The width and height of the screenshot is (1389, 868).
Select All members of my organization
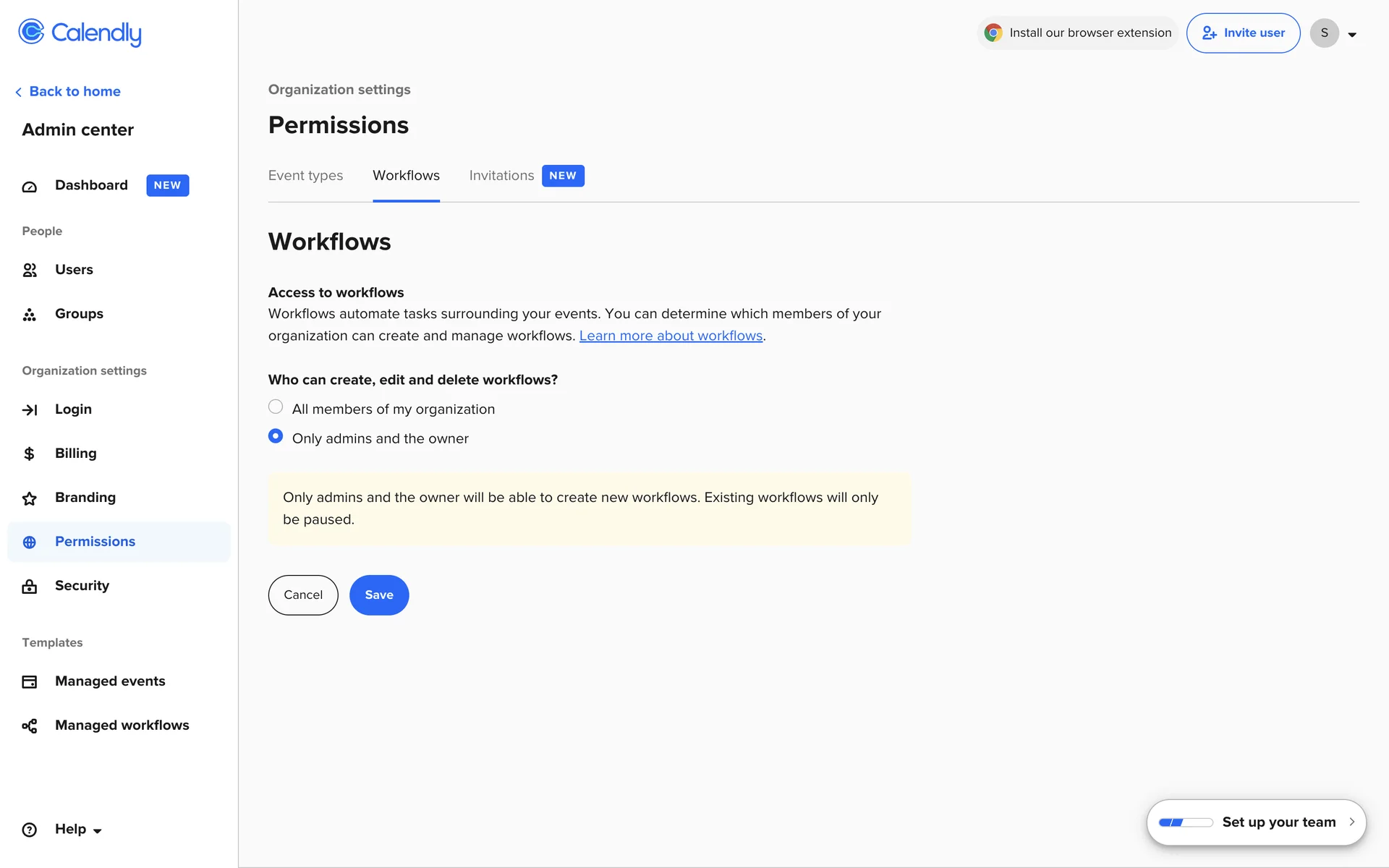point(276,407)
